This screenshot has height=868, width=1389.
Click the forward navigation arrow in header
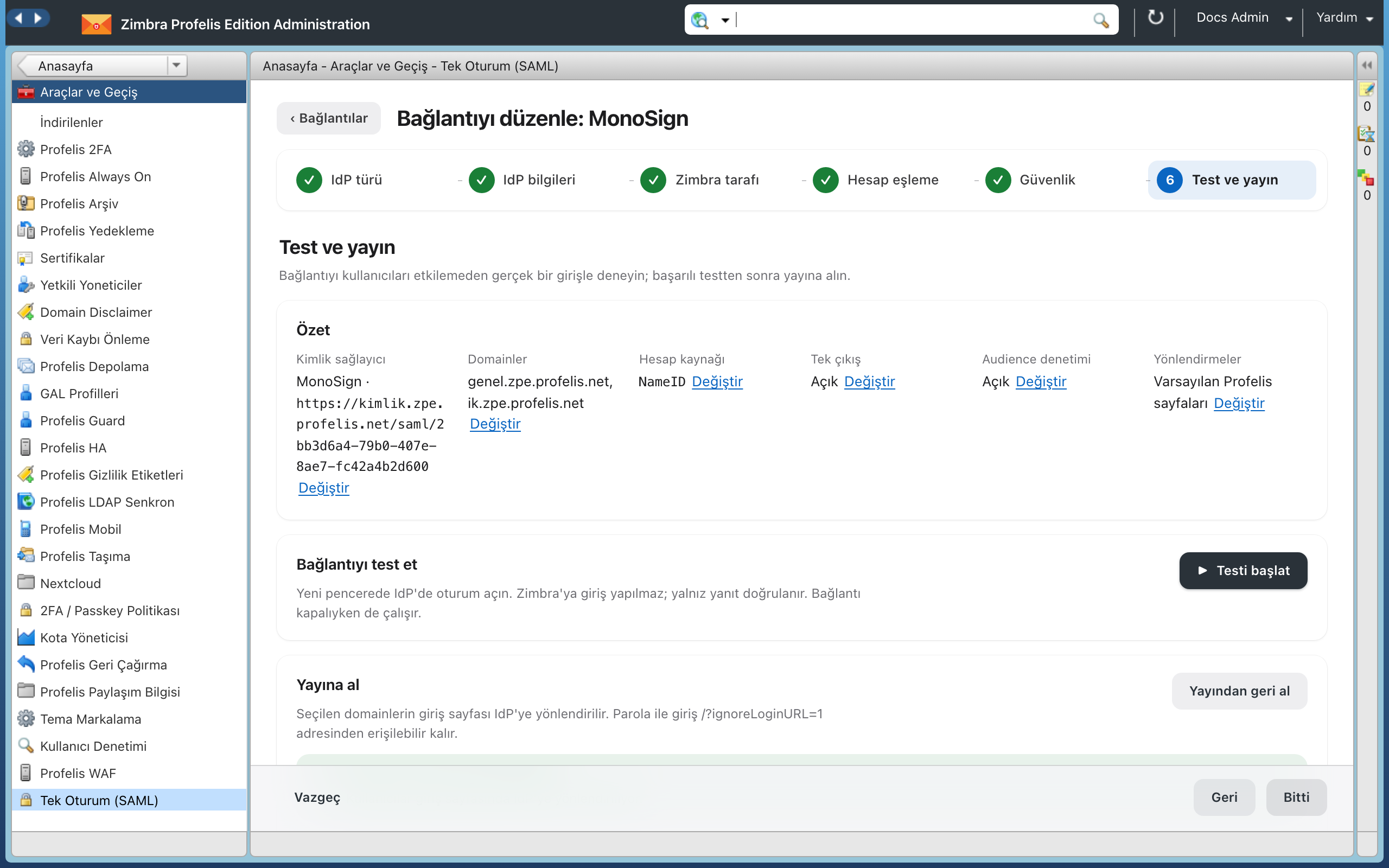[38, 18]
